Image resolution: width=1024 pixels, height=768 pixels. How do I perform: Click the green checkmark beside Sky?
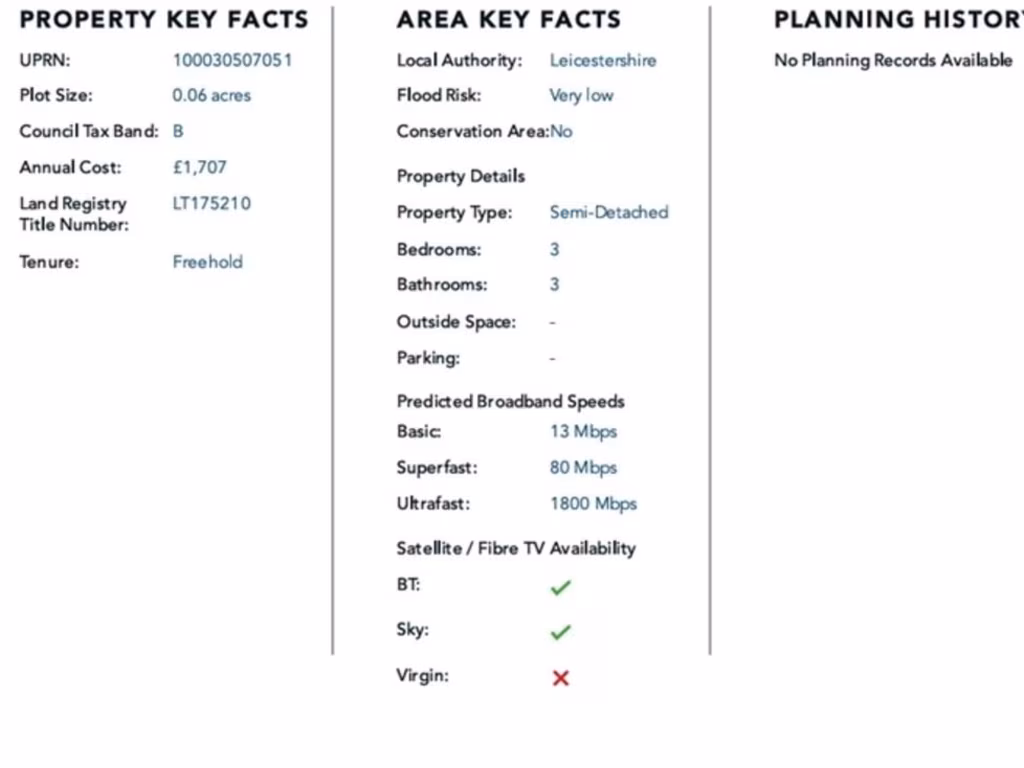tap(560, 632)
